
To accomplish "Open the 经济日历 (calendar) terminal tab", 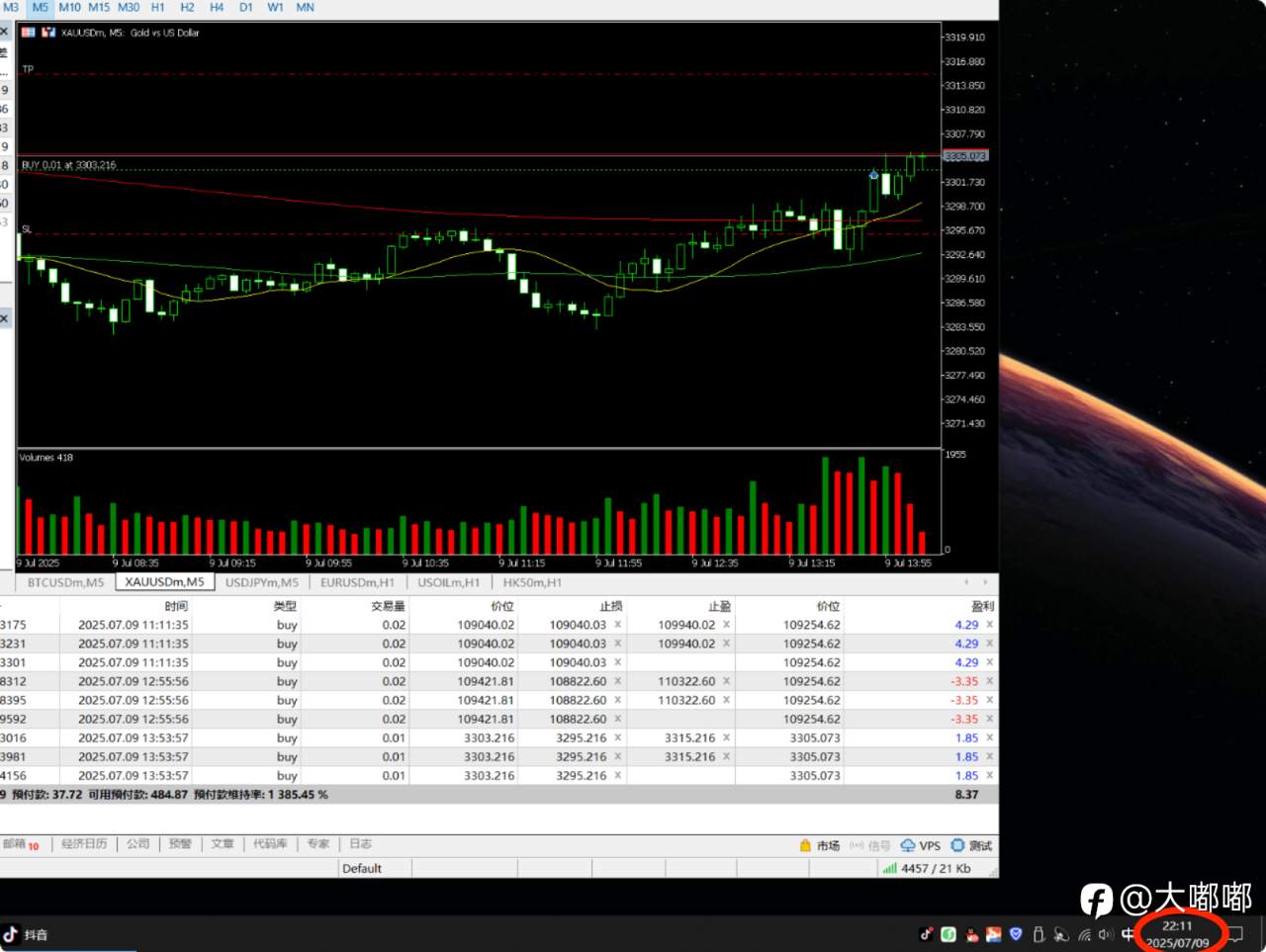I will tap(84, 843).
